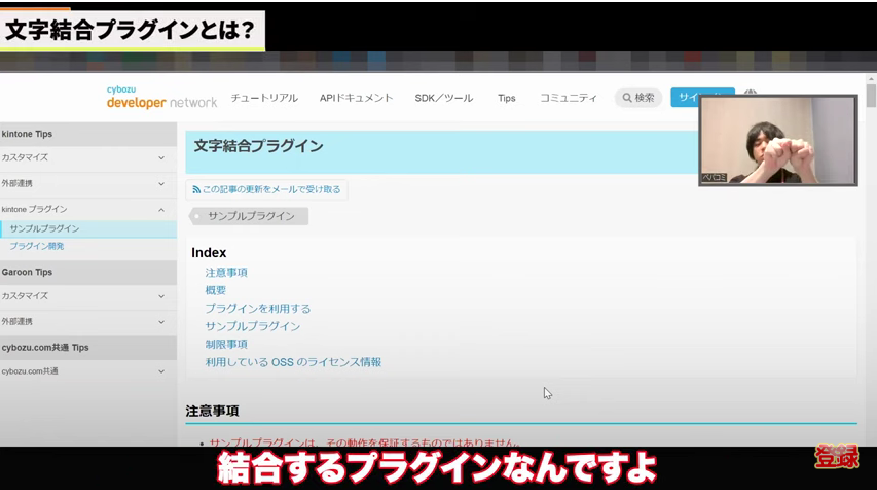Open the Tips menu
Screen dimensions: 877x490
(x=507, y=98)
